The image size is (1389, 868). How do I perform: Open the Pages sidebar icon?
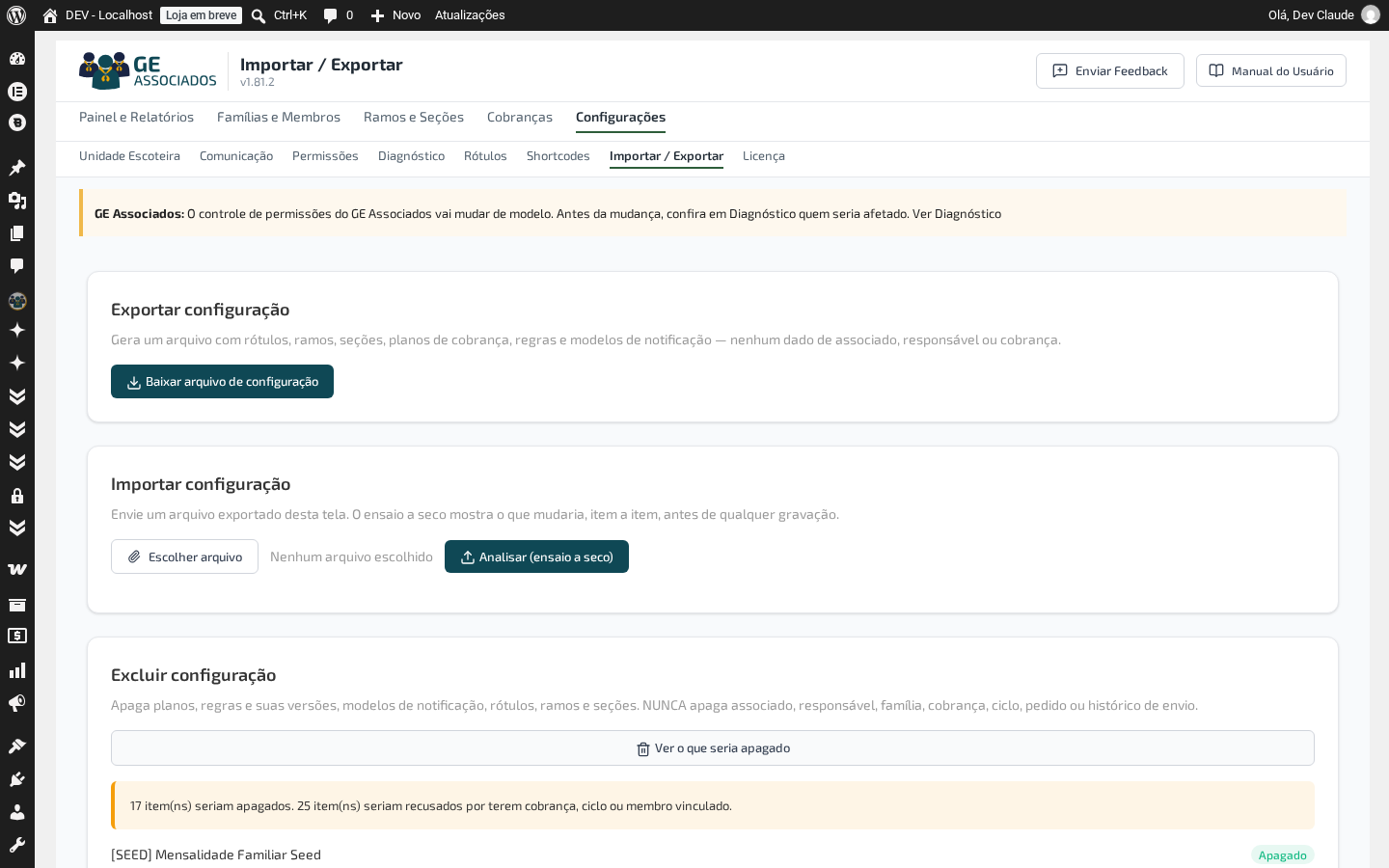17,233
